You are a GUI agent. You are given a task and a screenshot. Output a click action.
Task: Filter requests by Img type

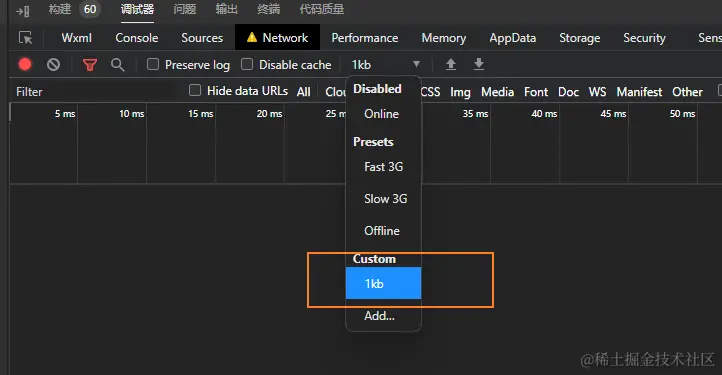[x=460, y=92]
